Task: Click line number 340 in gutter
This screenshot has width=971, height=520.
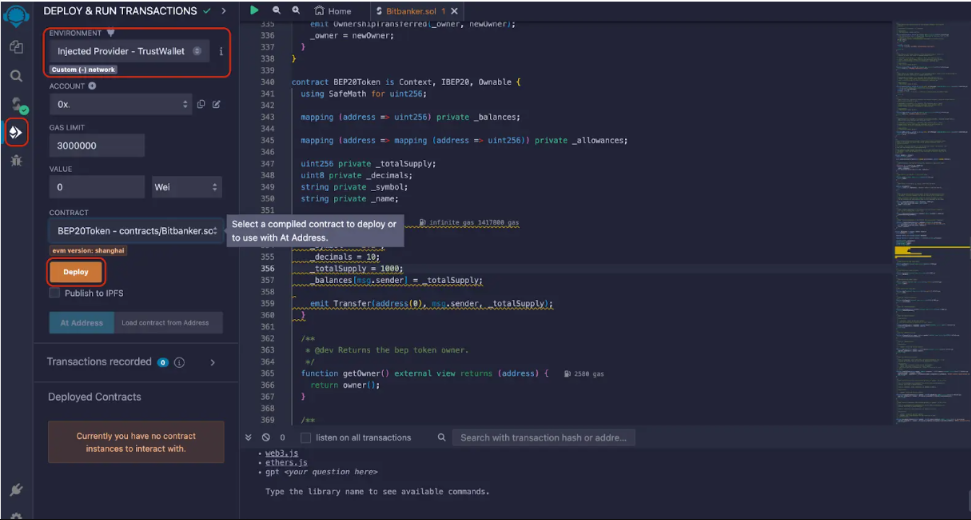Action: pyautogui.click(x=268, y=82)
